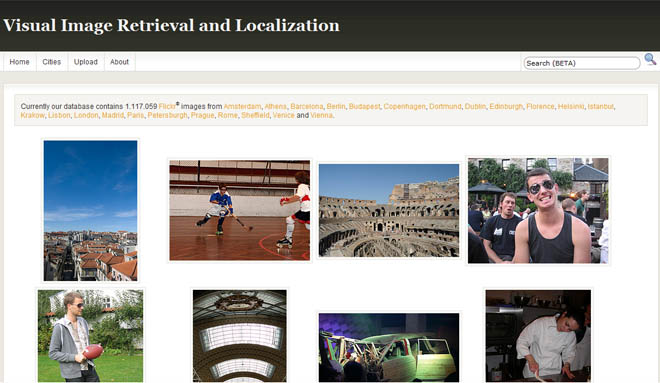Open the Rome city link

pos(228,115)
